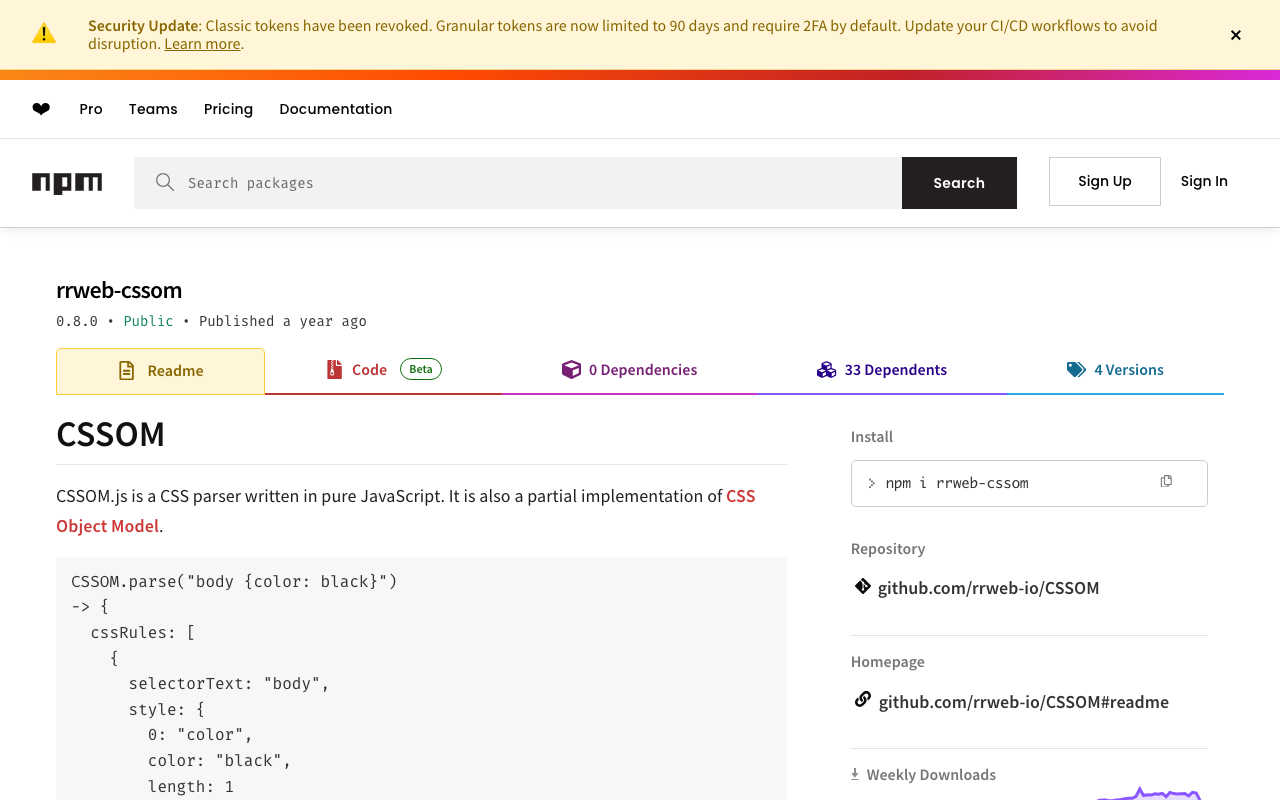Open the Readme tab
The width and height of the screenshot is (1280, 800).
(161, 371)
